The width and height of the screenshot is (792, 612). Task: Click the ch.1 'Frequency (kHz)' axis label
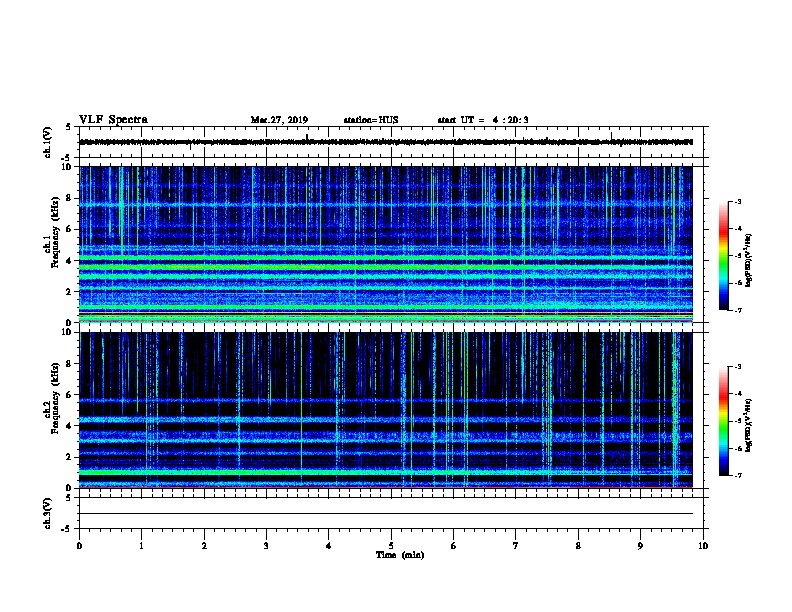tap(55, 232)
